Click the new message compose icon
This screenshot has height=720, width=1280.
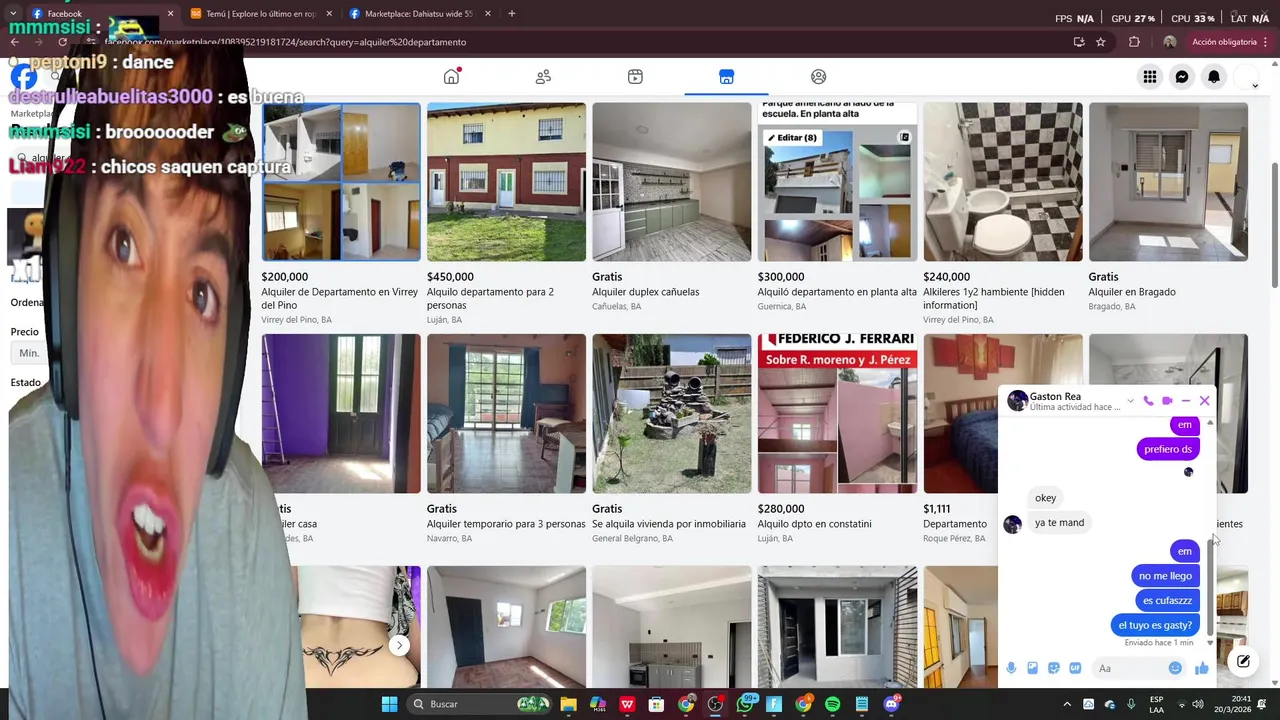click(1243, 661)
